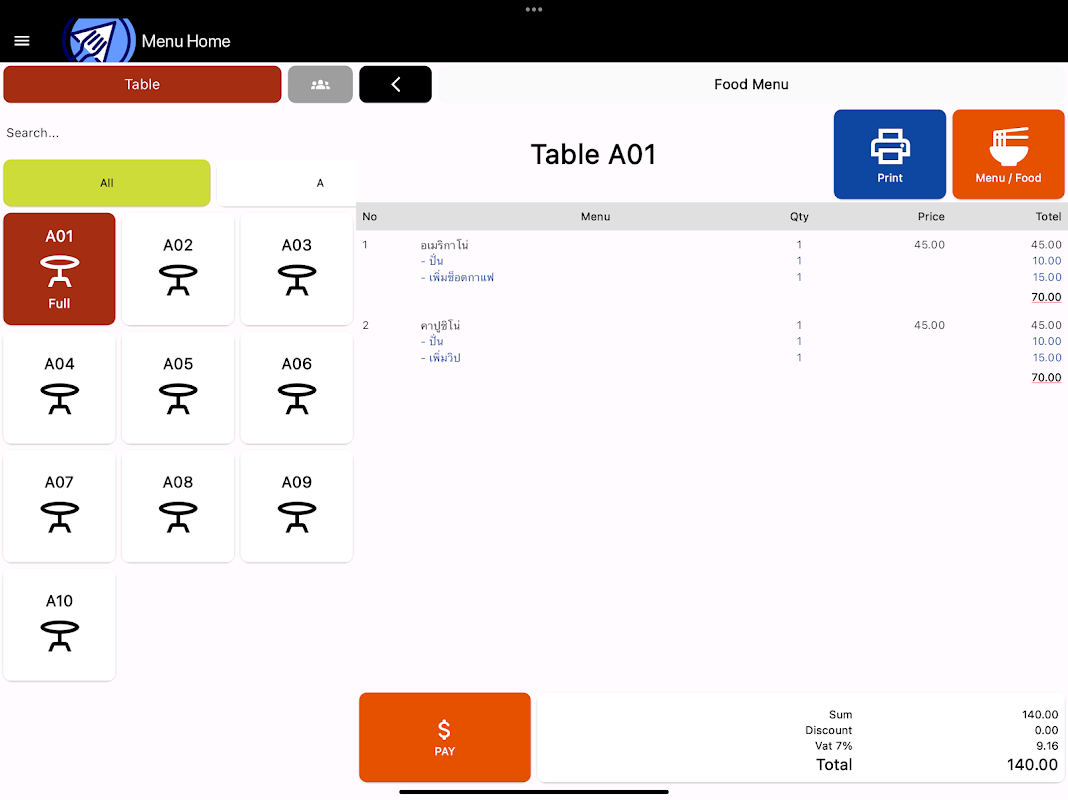Click the No column header
Viewport: 1068px width, 800px height.
370,217
